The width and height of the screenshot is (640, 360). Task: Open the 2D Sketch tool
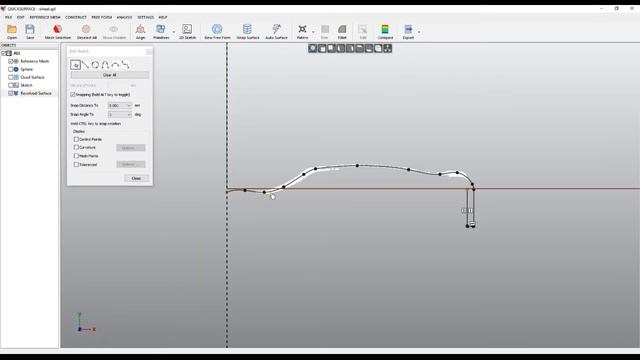[x=187, y=31]
